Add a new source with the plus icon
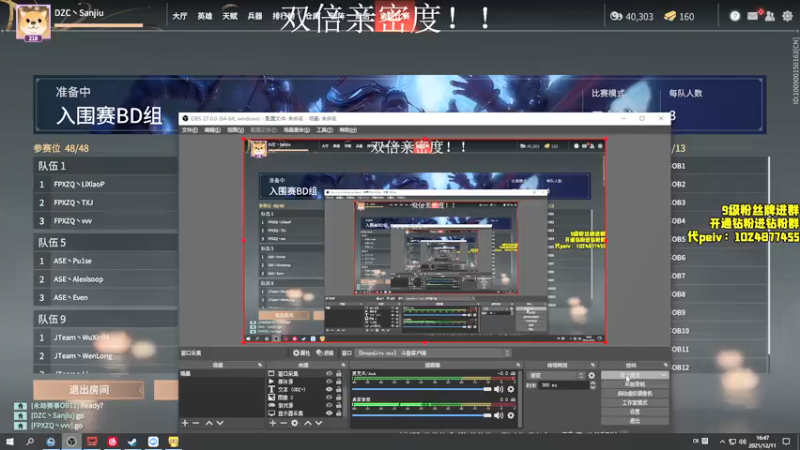 pyautogui.click(x=272, y=423)
